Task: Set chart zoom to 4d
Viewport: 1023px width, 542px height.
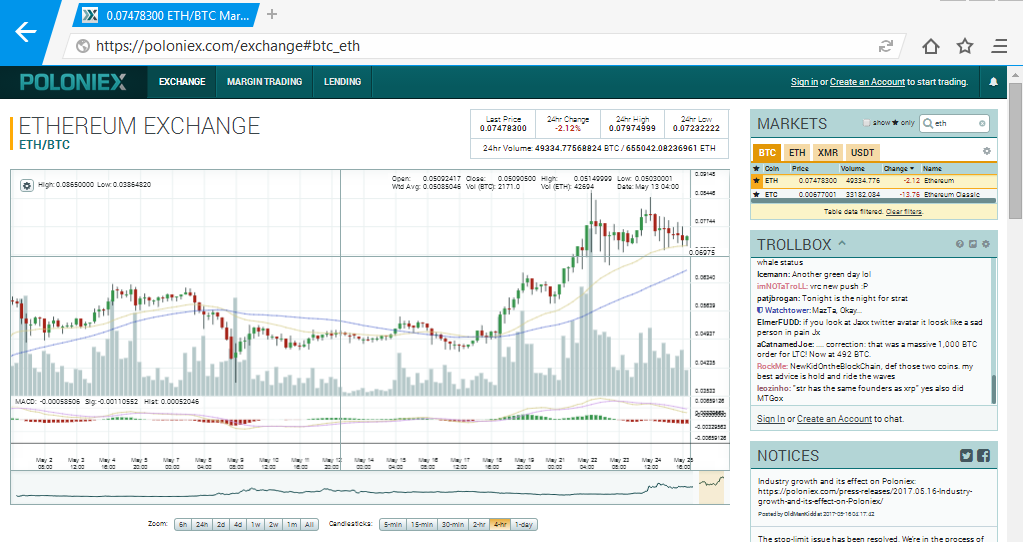Action: [x=238, y=524]
